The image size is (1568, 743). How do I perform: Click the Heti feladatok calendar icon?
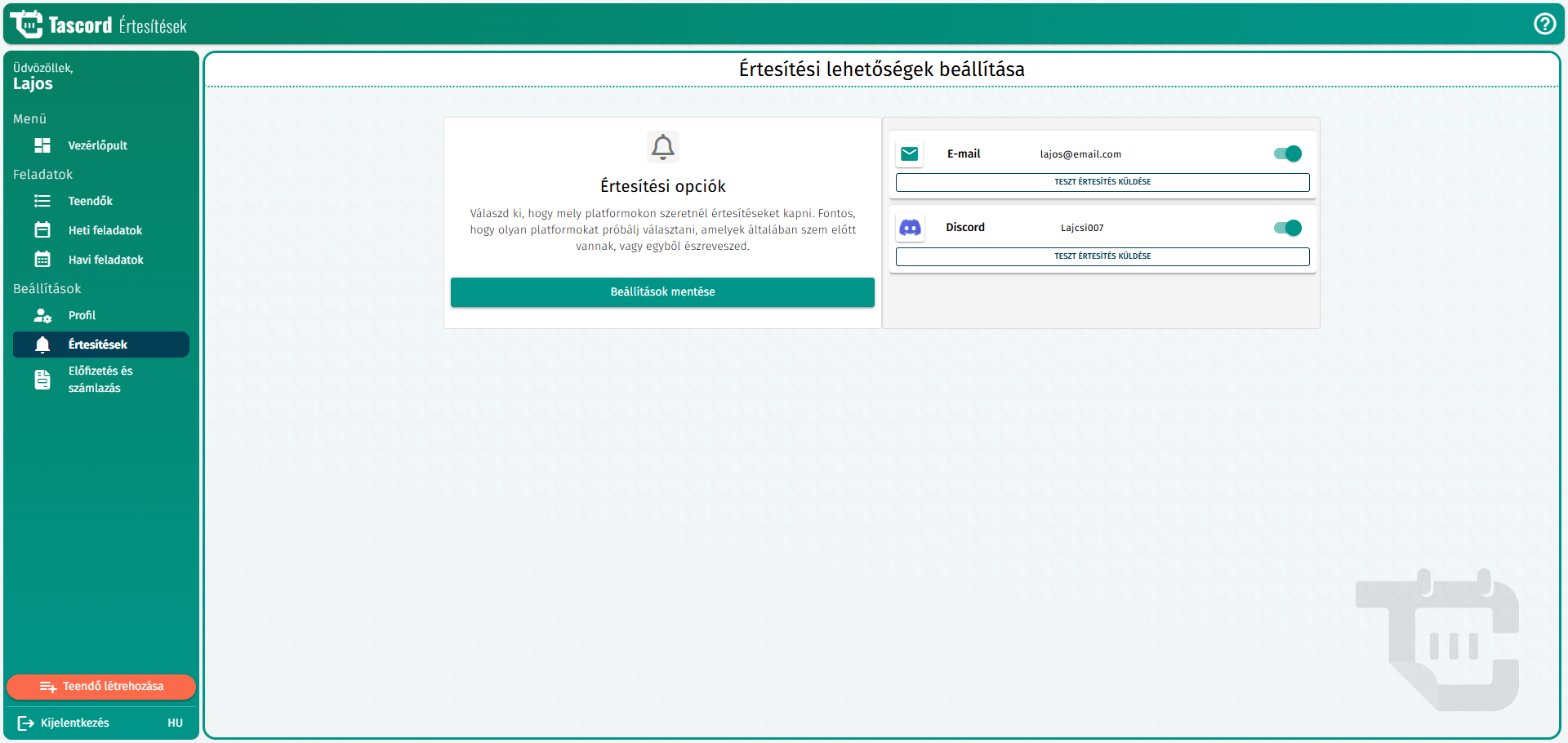42,230
